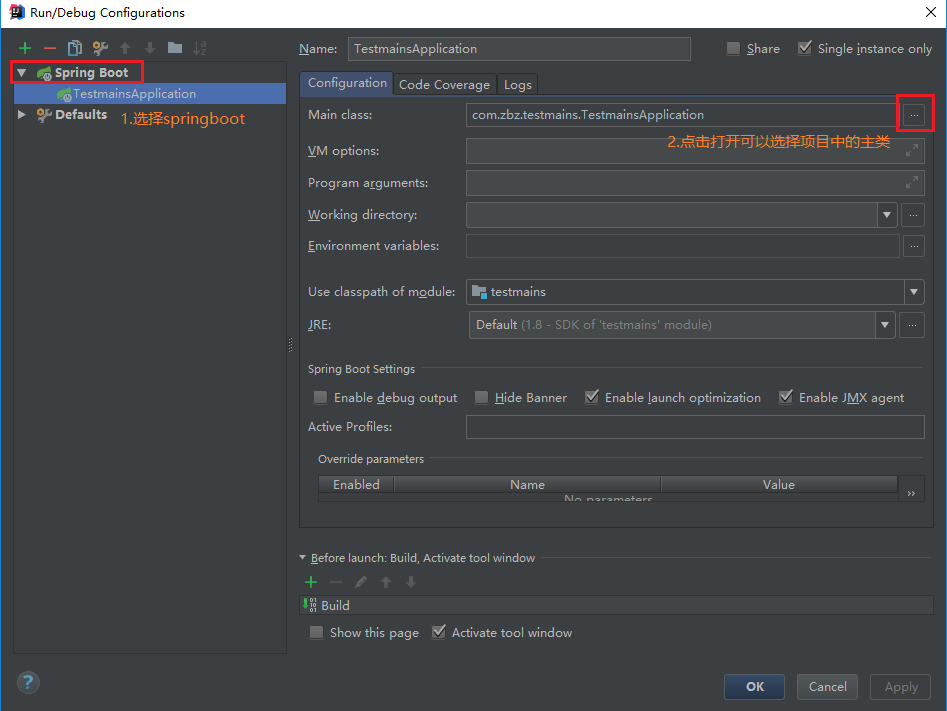Screen dimensions: 947x711
Task: Click the Cancel button
Action: [827, 686]
